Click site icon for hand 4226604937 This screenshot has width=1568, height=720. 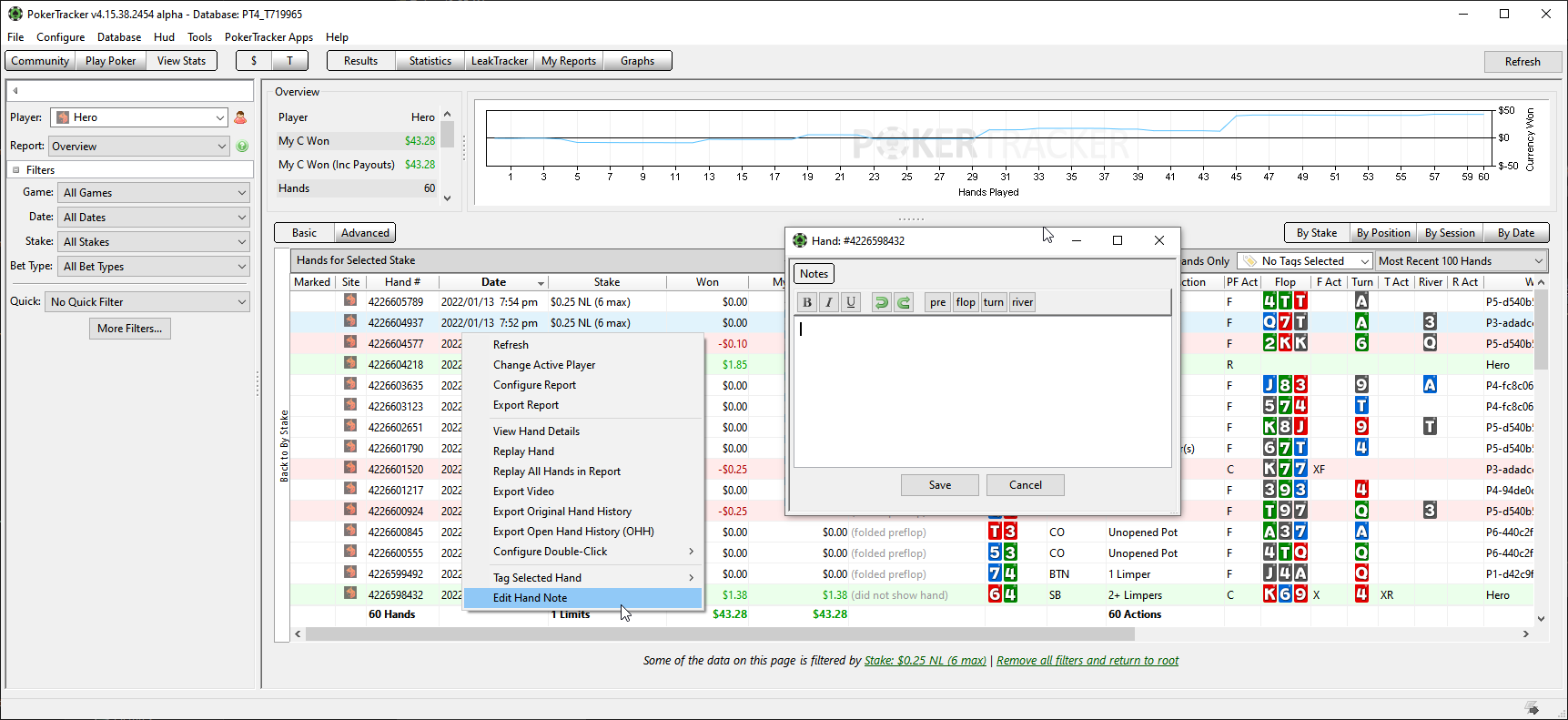pos(350,322)
